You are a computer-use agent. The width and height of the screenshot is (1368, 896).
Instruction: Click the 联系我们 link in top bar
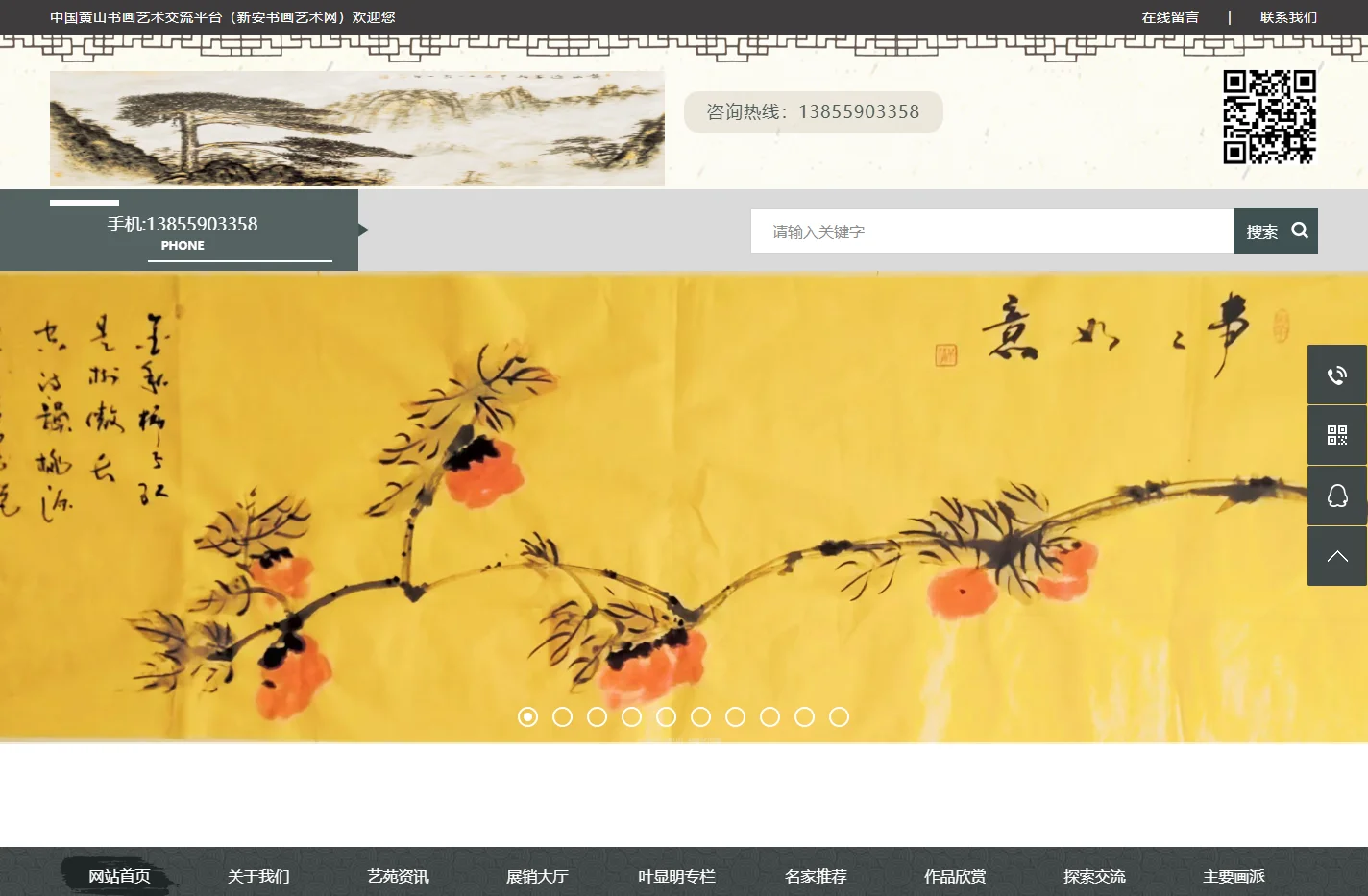coord(1288,17)
